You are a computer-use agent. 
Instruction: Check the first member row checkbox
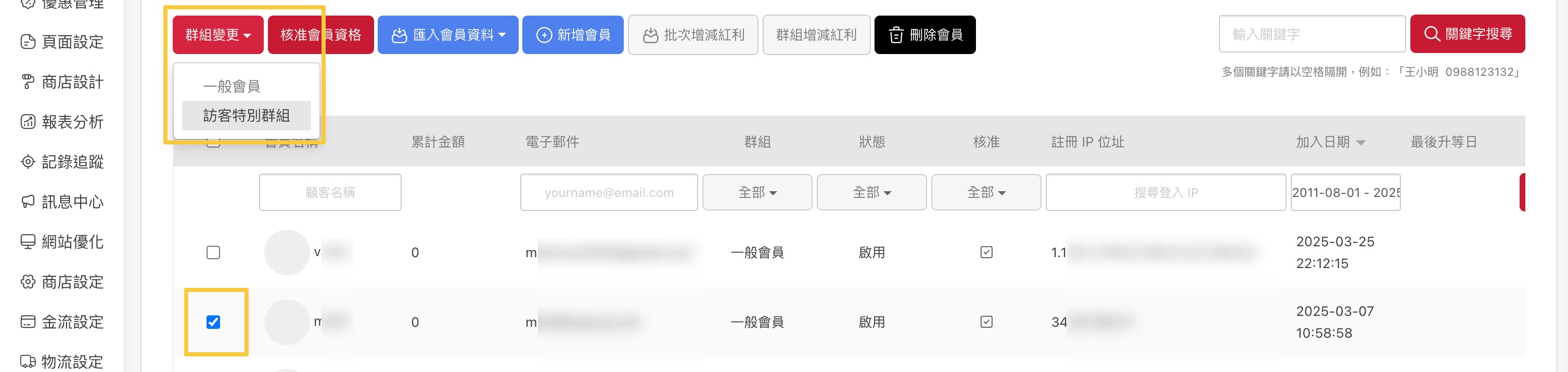(x=213, y=253)
